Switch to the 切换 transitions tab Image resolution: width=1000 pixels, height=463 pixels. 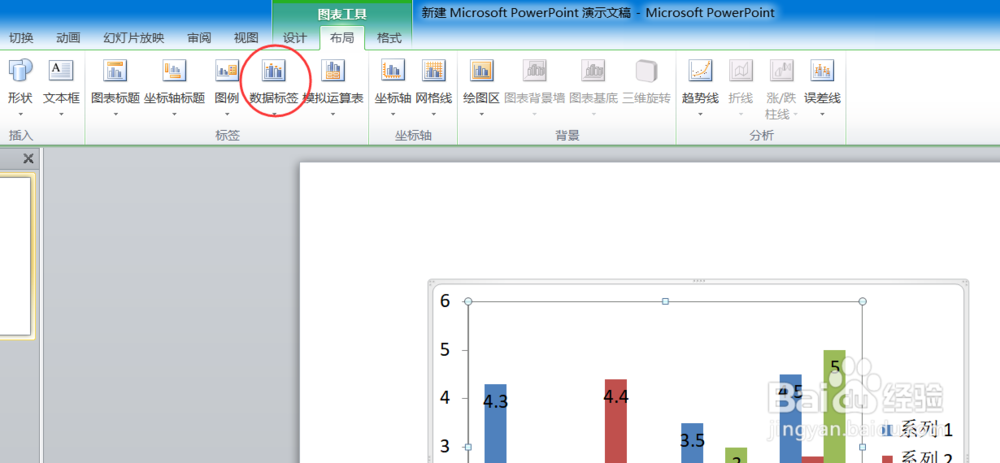tap(22, 38)
